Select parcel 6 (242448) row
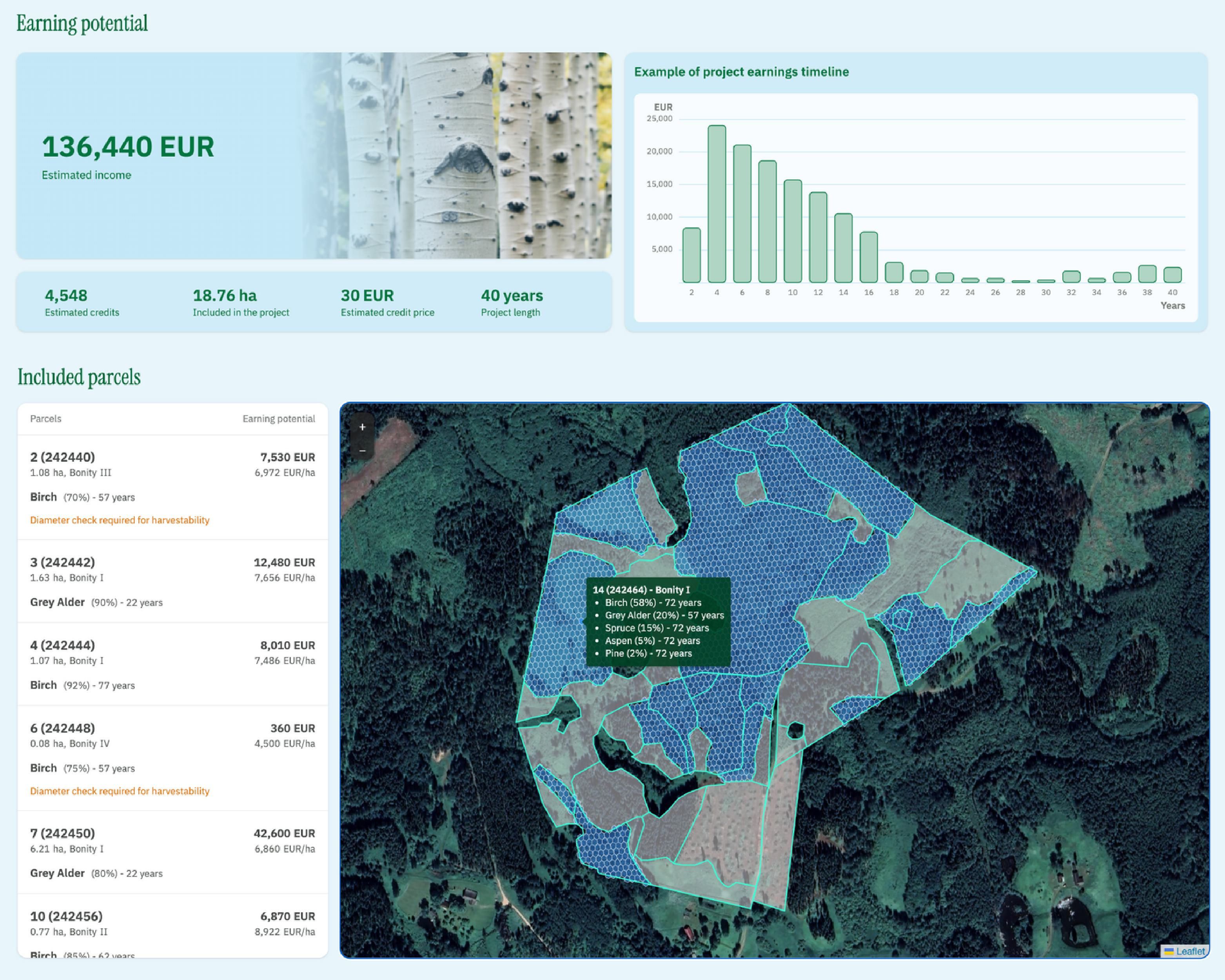The image size is (1225, 980). [x=173, y=759]
